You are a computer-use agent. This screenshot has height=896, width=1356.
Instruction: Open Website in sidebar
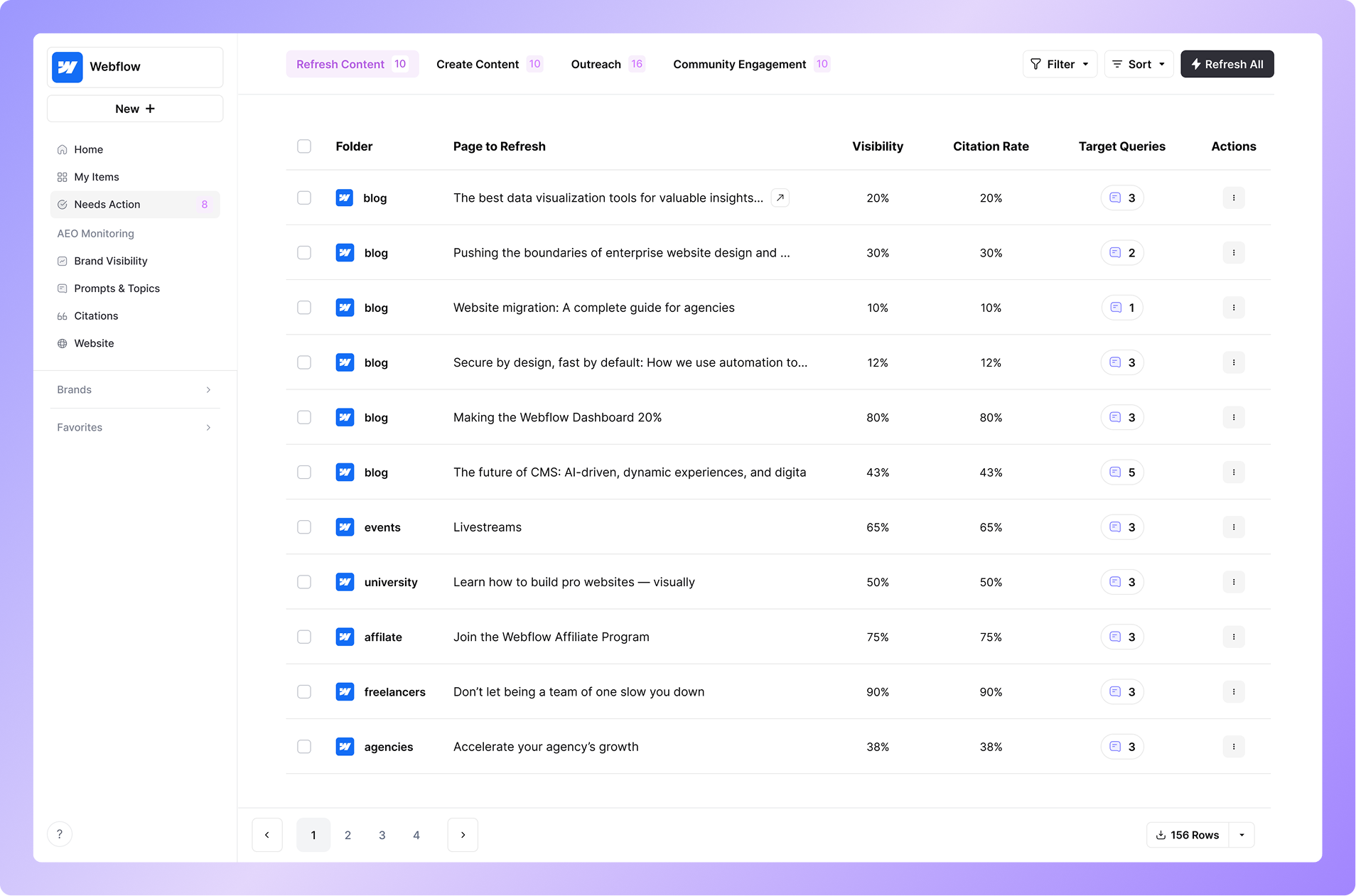coord(135,343)
